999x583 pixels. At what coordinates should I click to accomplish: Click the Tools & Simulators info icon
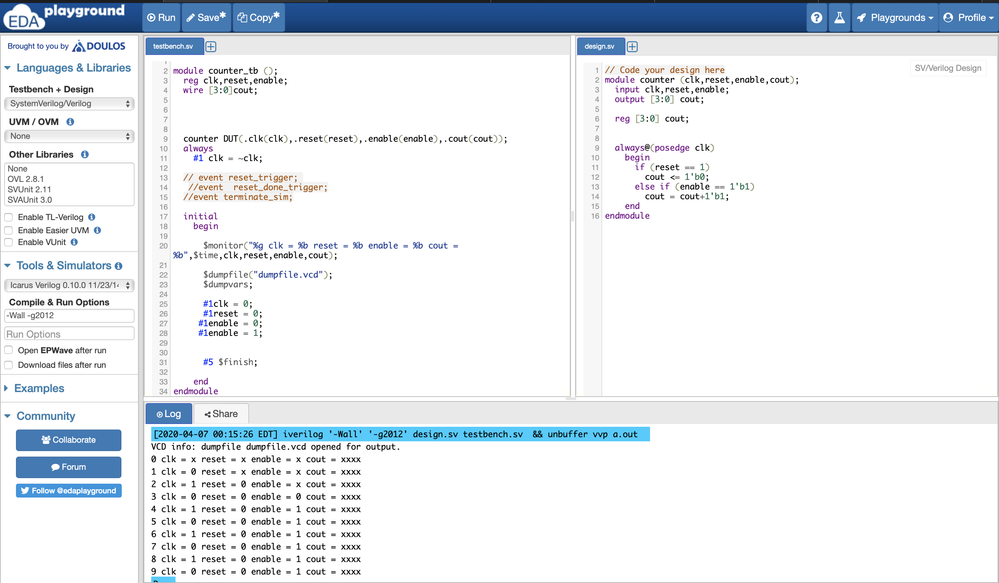(119, 266)
